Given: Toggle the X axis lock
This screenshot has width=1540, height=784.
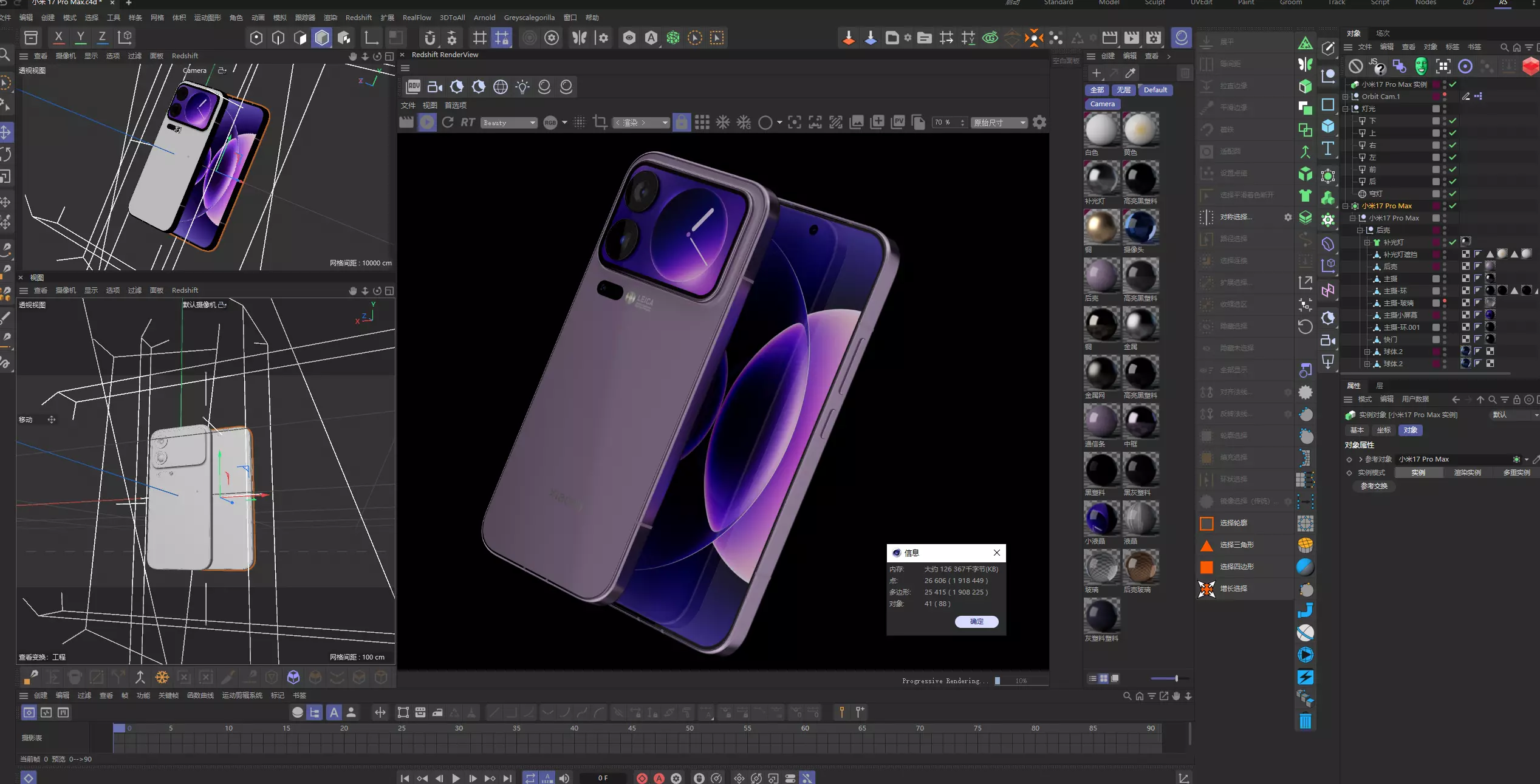Looking at the screenshot, I should pos(58,38).
